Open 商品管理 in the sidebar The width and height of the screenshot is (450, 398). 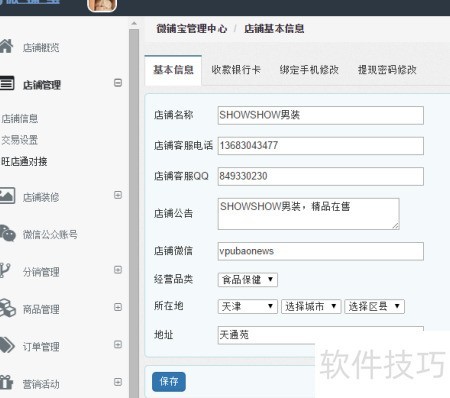coord(41,309)
